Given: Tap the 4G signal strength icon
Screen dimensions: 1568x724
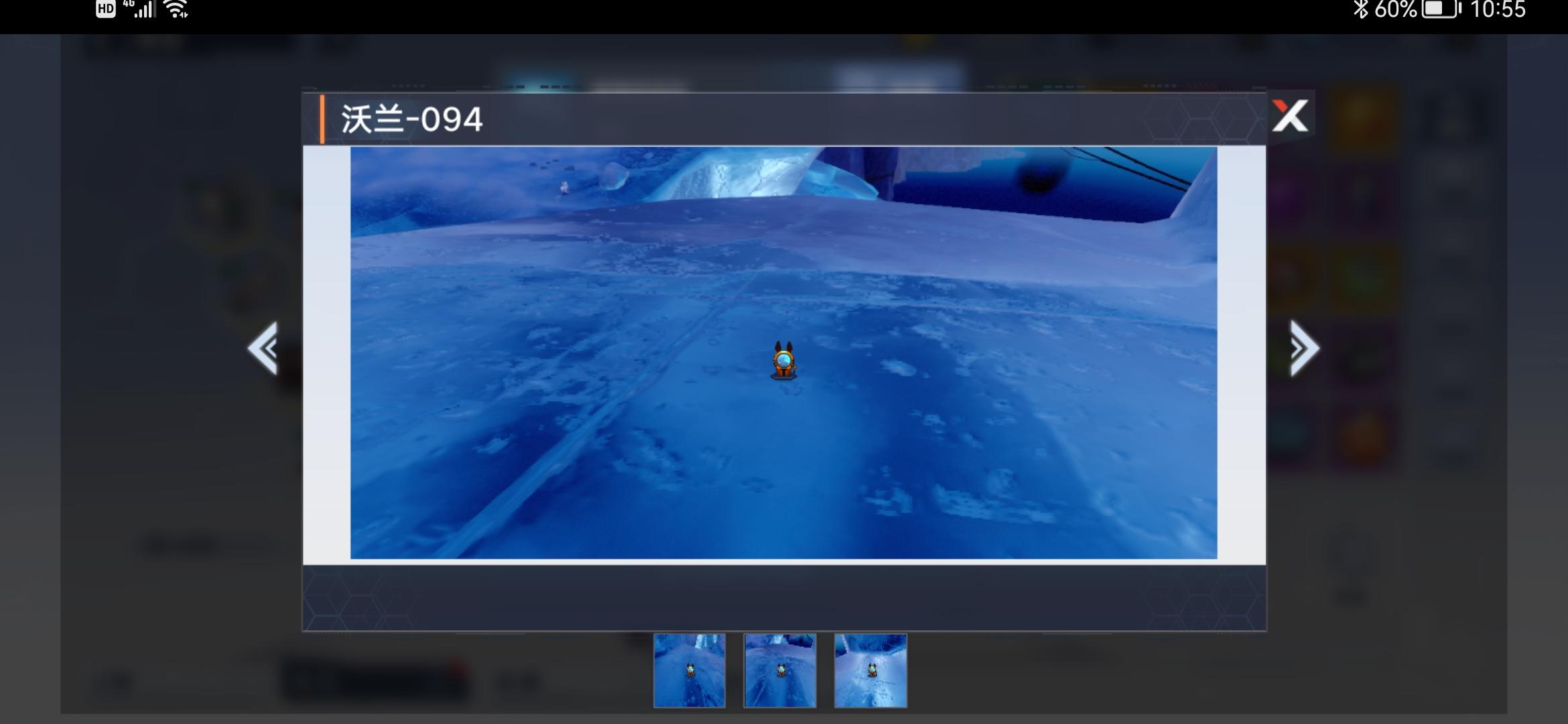Looking at the screenshot, I should pos(140,9).
